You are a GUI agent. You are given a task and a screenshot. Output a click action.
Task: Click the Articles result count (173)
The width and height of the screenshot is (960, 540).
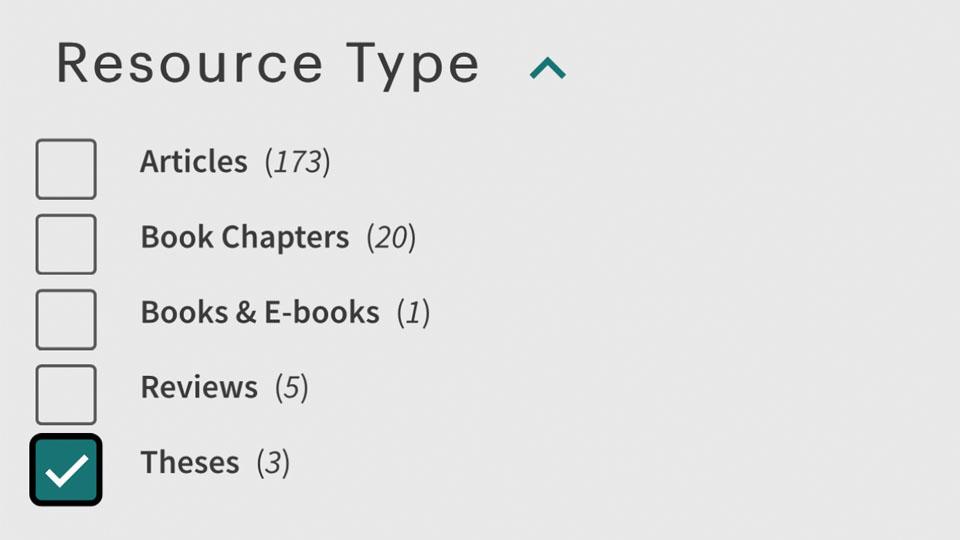tap(298, 161)
